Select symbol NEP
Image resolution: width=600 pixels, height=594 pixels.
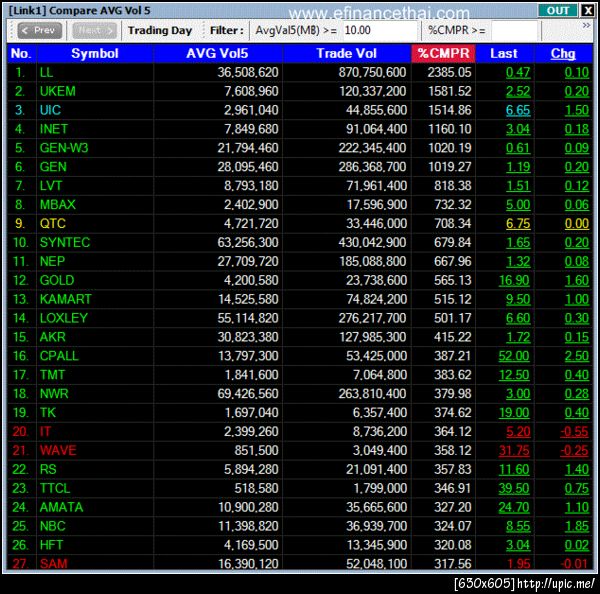52,261
